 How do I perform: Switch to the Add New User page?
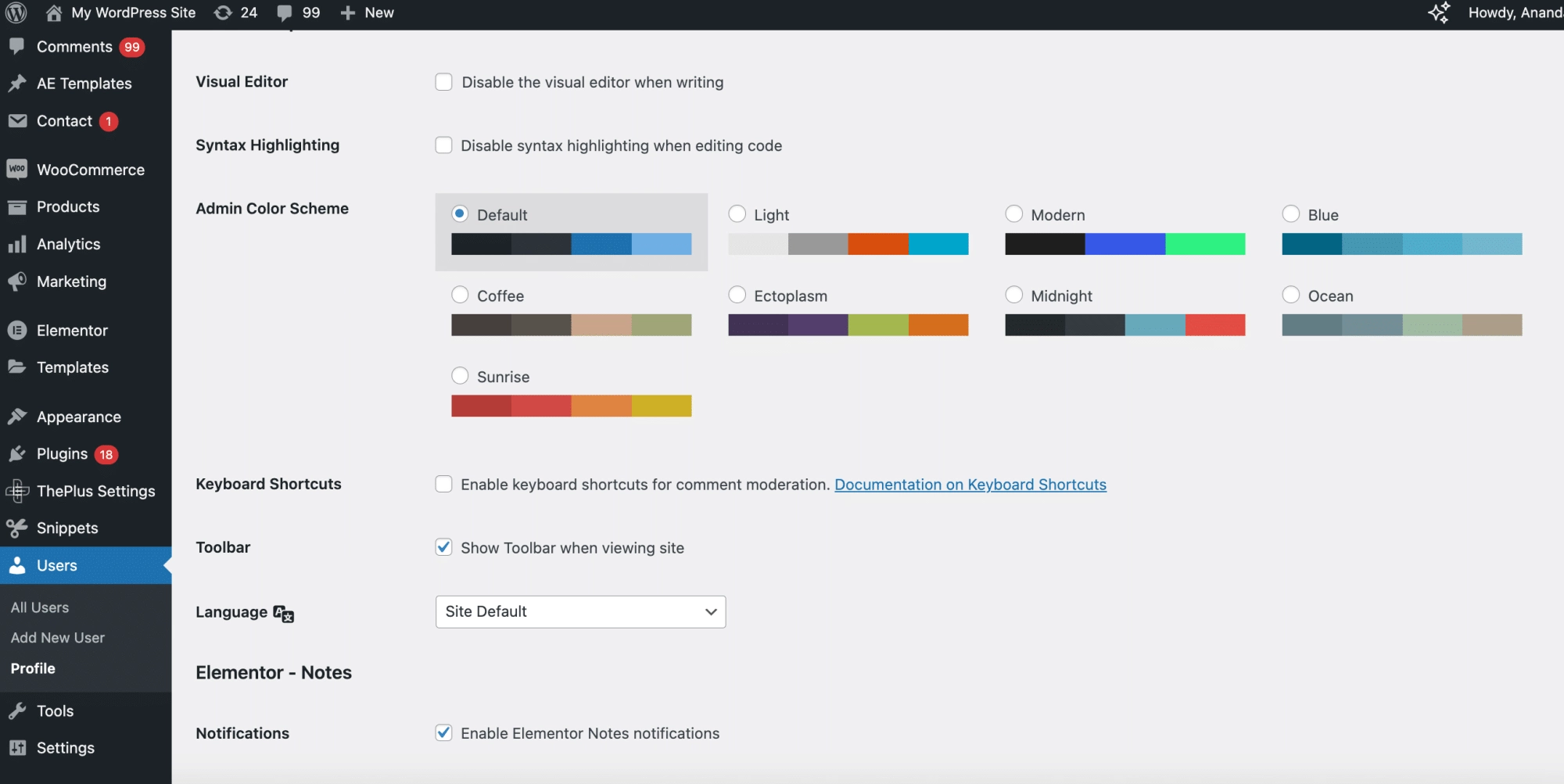click(58, 637)
